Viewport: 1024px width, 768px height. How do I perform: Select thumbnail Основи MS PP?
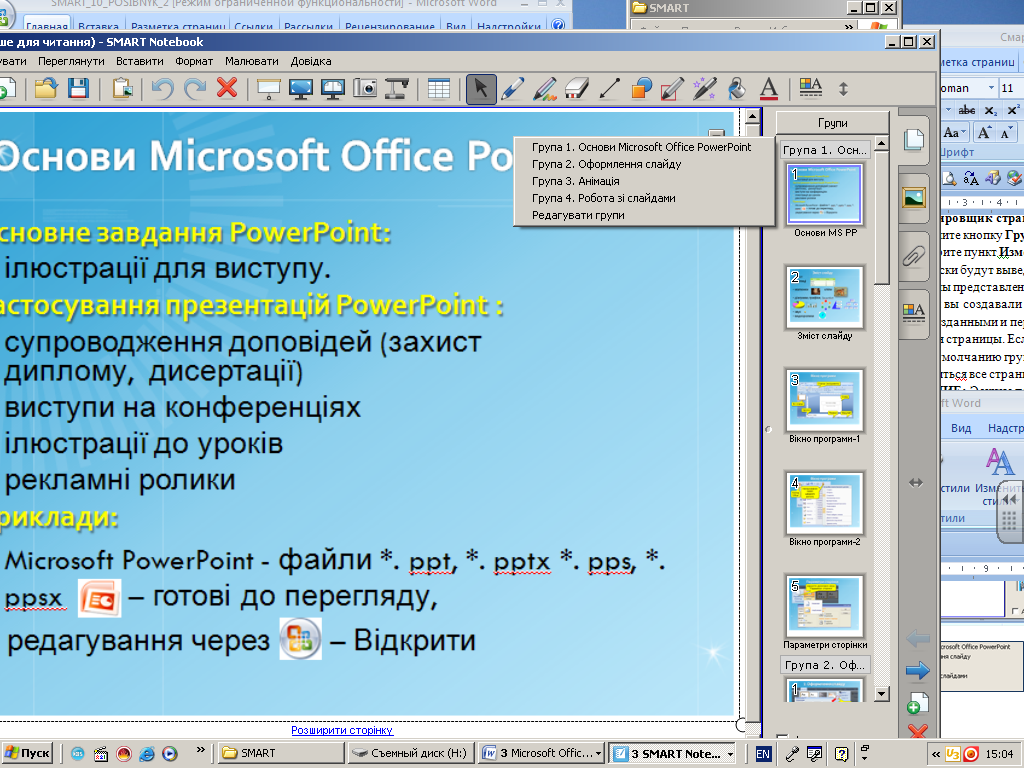pos(825,195)
